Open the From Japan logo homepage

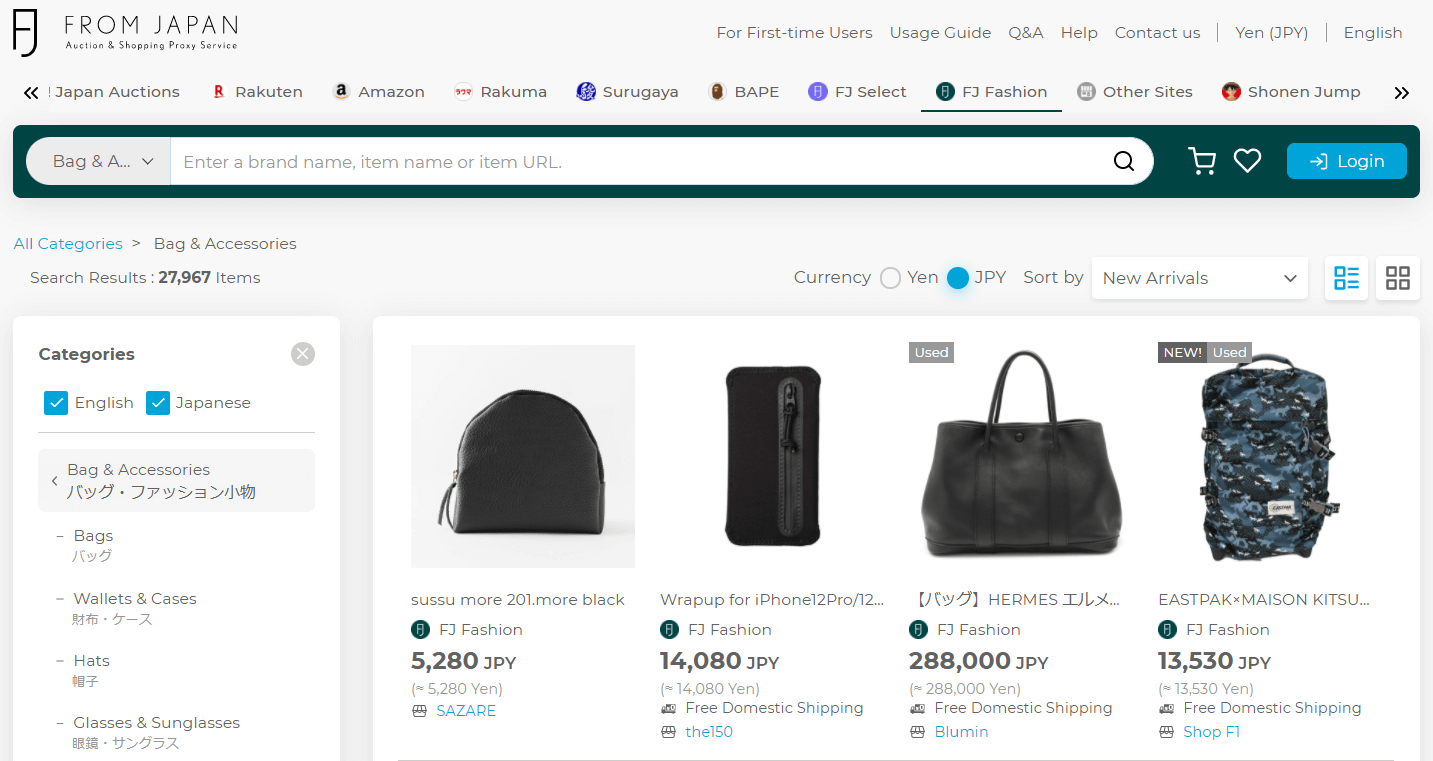pos(125,32)
